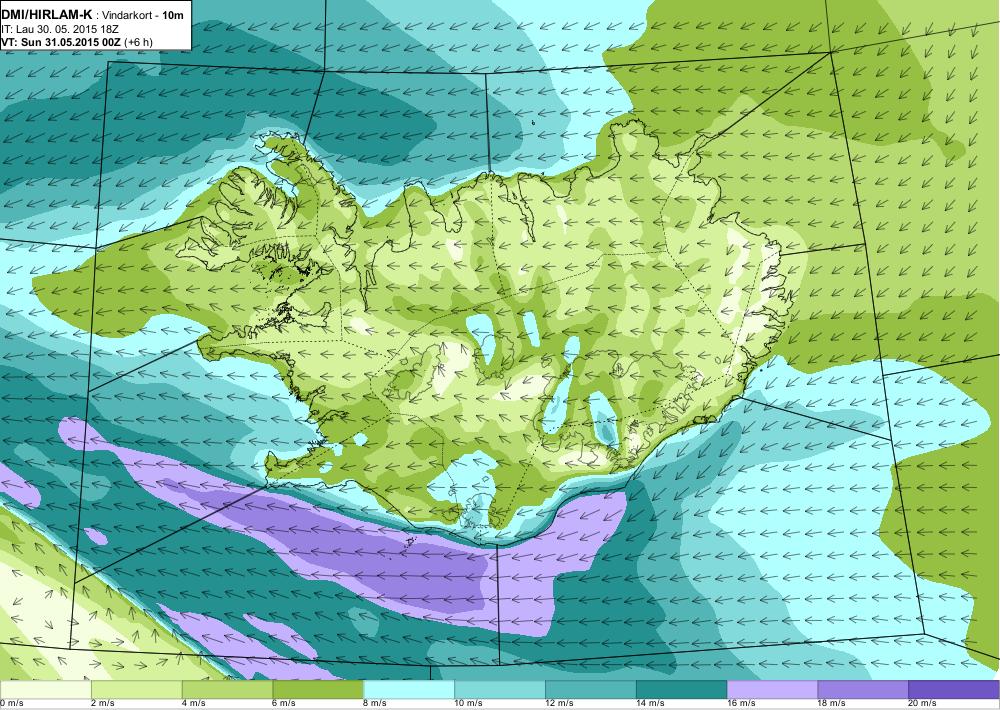Click the "10 m/s" legend label

pos(468,703)
